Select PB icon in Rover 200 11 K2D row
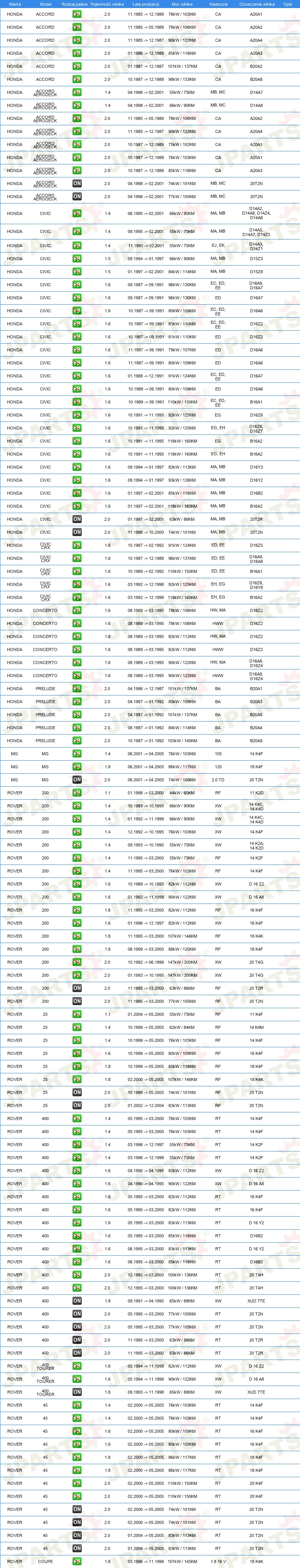The height and width of the screenshot is (1568, 300). [77, 793]
